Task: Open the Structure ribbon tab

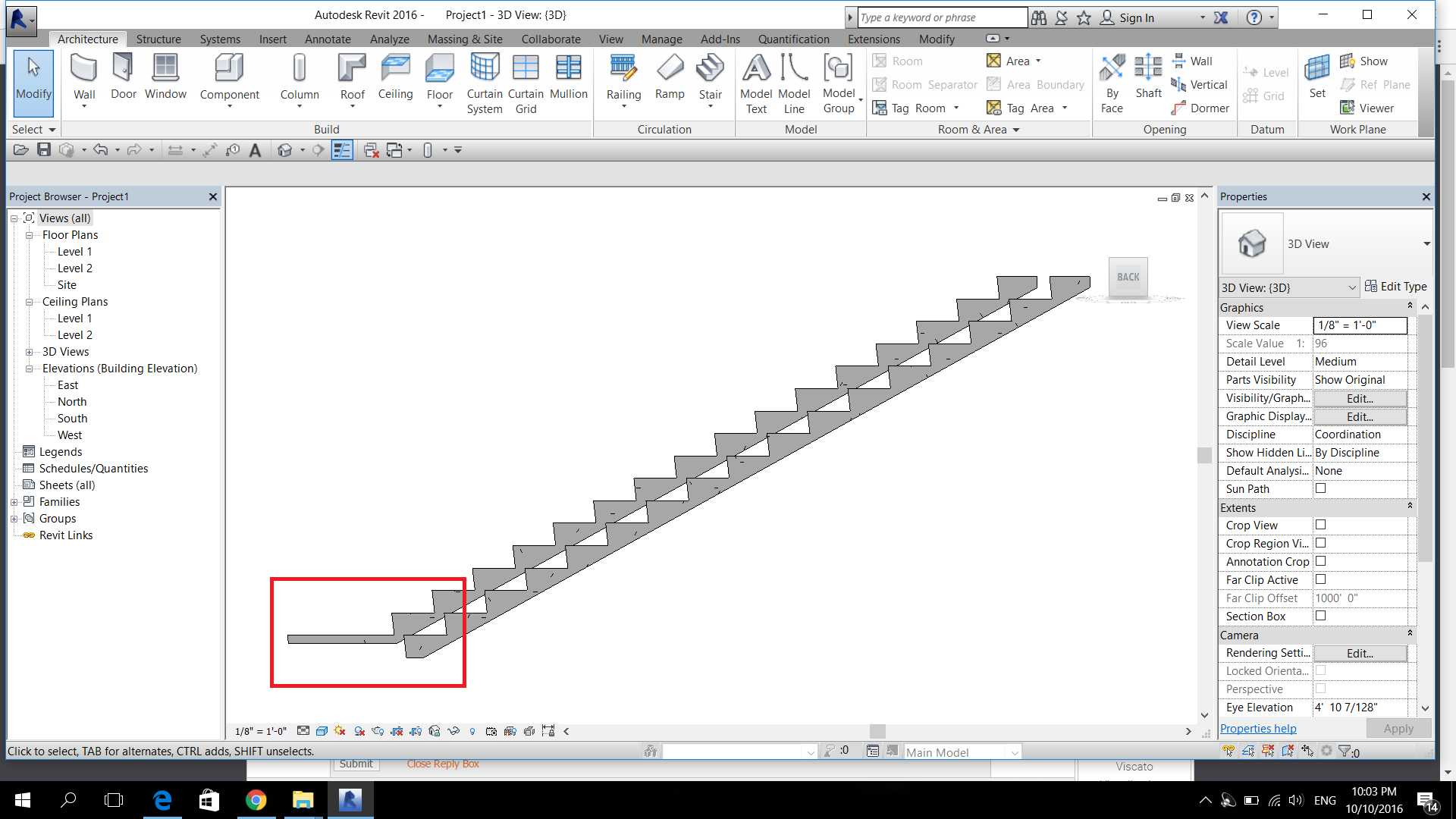Action: 158,39
